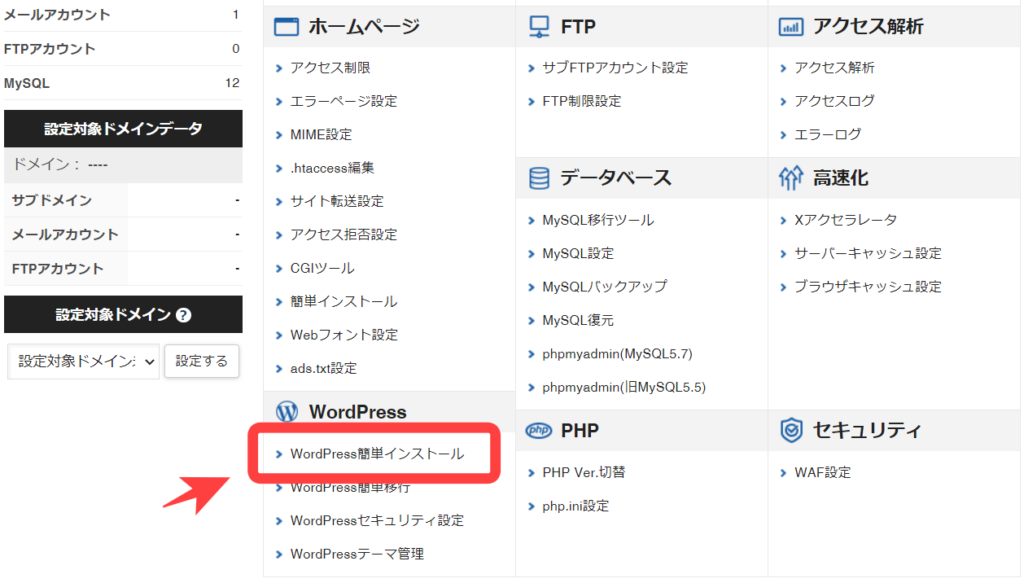Click the WordPress section heading text
This screenshot has width=1024, height=583.
(x=358, y=412)
